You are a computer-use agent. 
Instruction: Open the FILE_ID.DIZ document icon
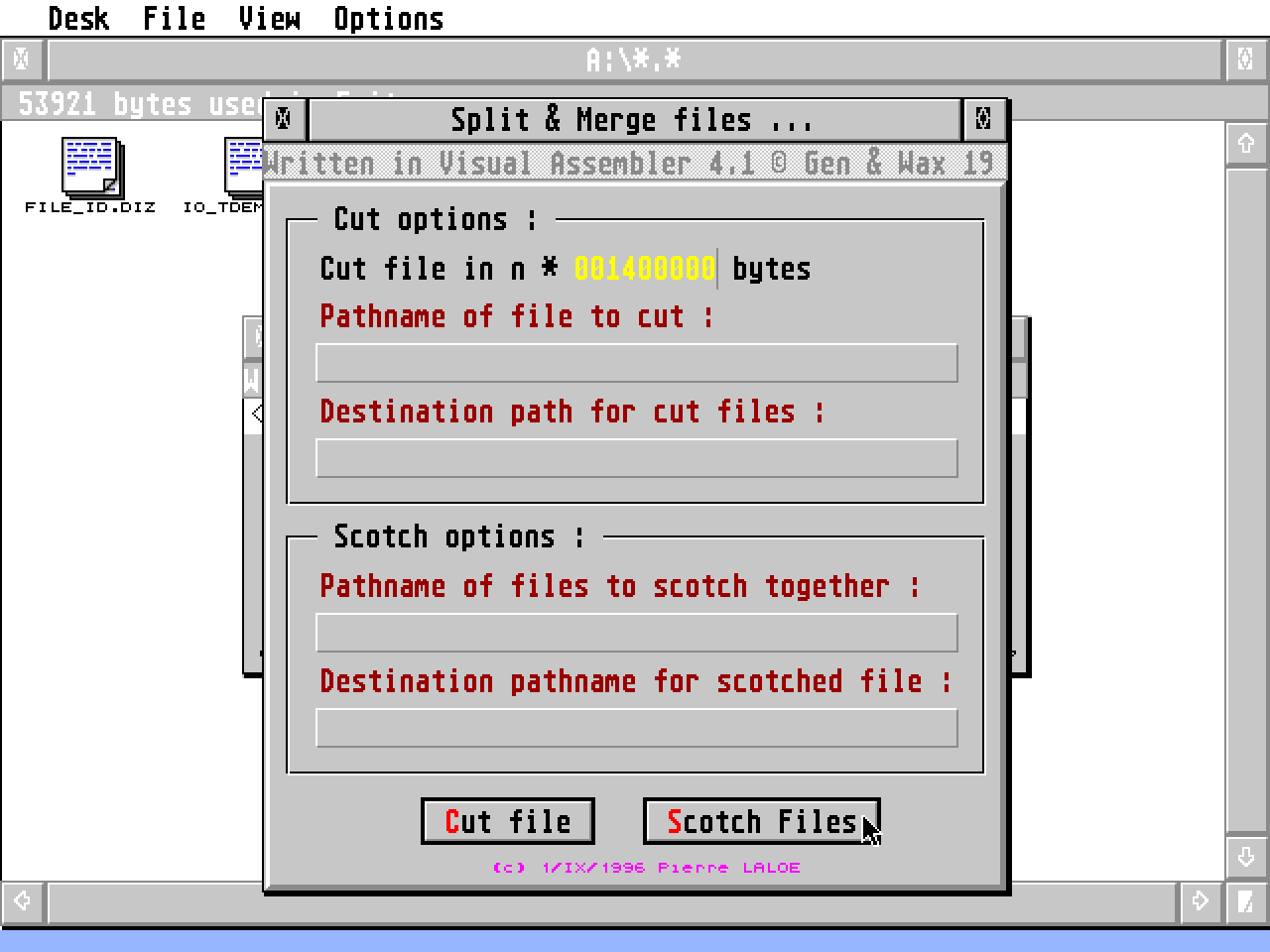[90, 169]
